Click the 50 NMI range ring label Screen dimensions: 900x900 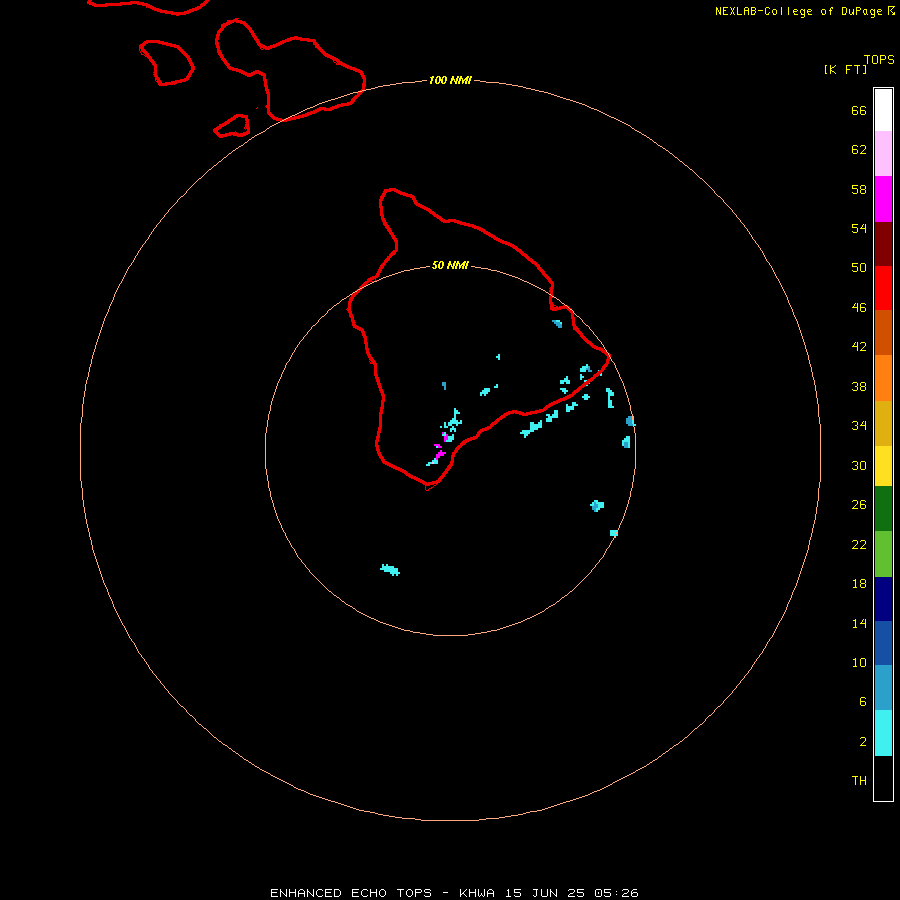pyautogui.click(x=450, y=265)
